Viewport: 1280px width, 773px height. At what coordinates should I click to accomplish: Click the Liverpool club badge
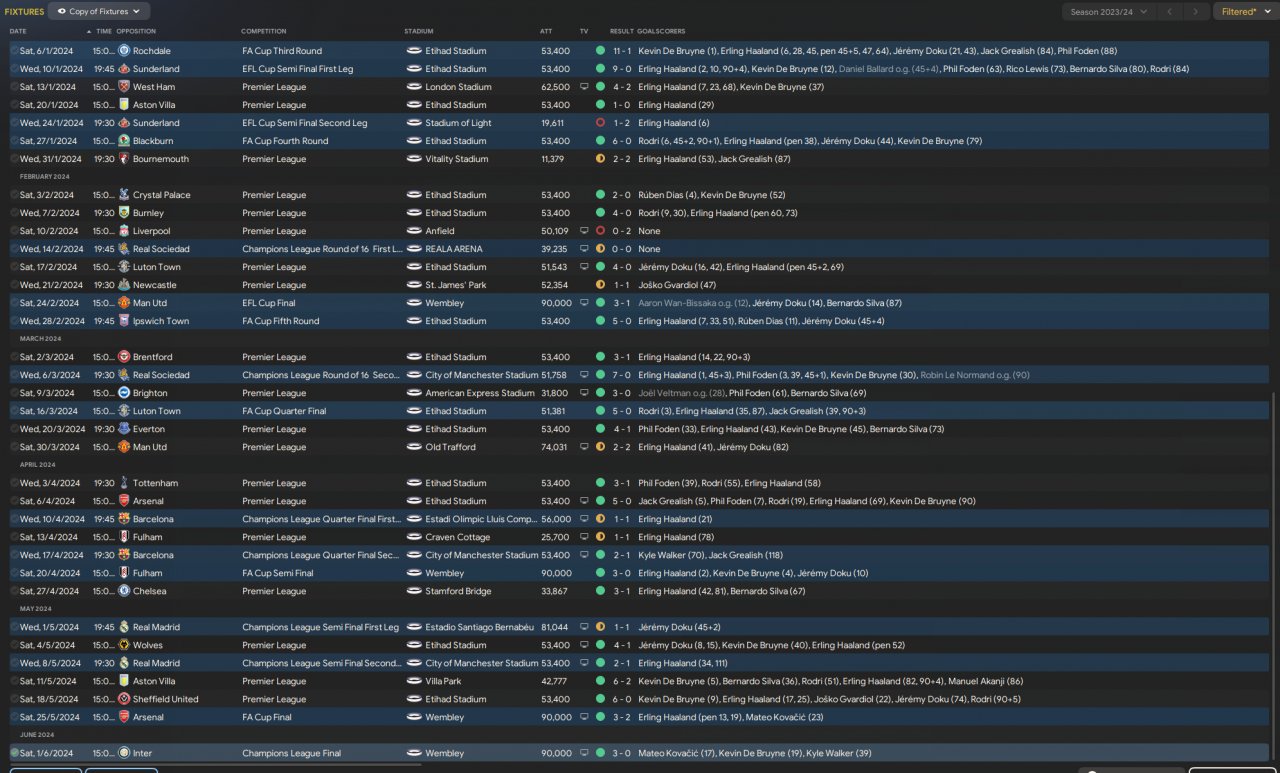pyautogui.click(x=124, y=231)
